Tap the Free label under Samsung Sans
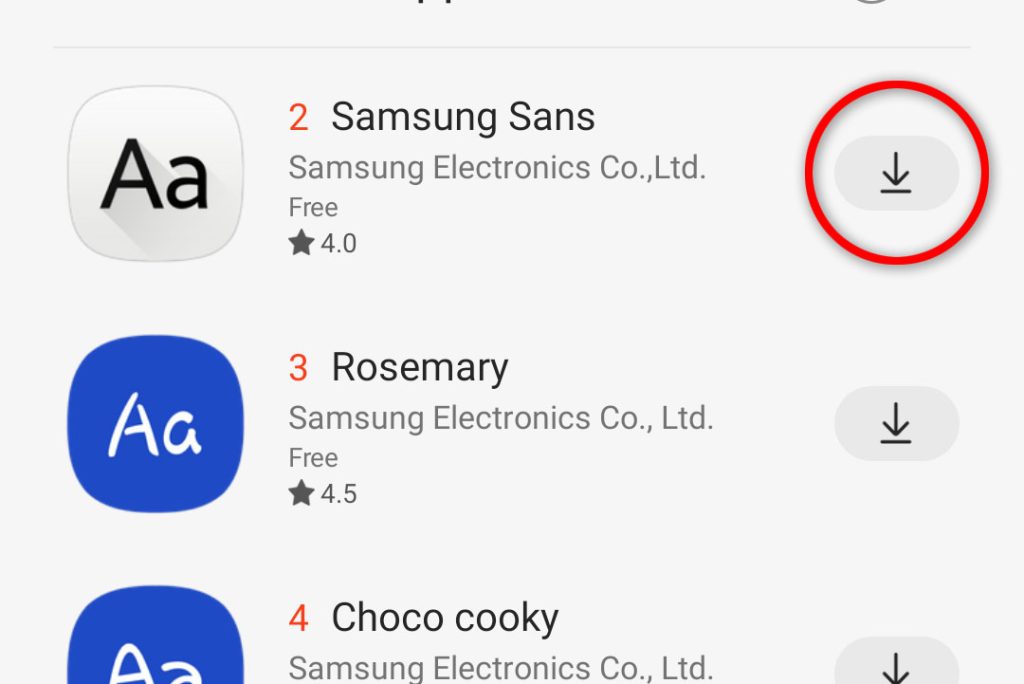Image resolution: width=1024 pixels, height=684 pixels. point(313,208)
